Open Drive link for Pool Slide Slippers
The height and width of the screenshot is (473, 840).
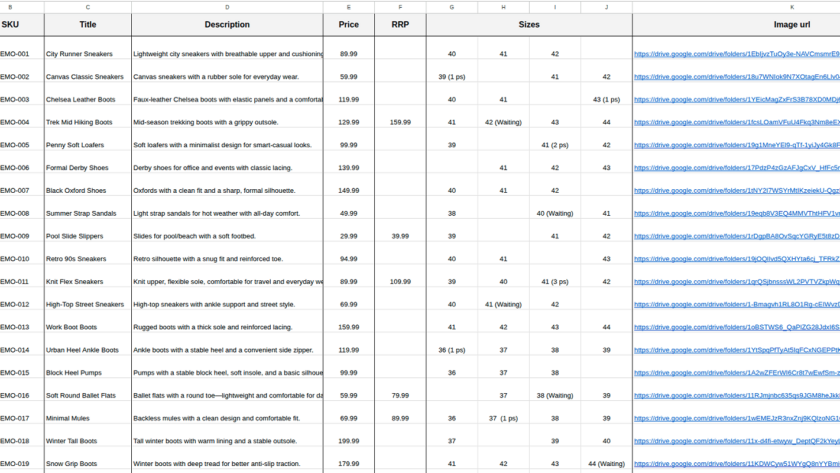click(x=737, y=236)
